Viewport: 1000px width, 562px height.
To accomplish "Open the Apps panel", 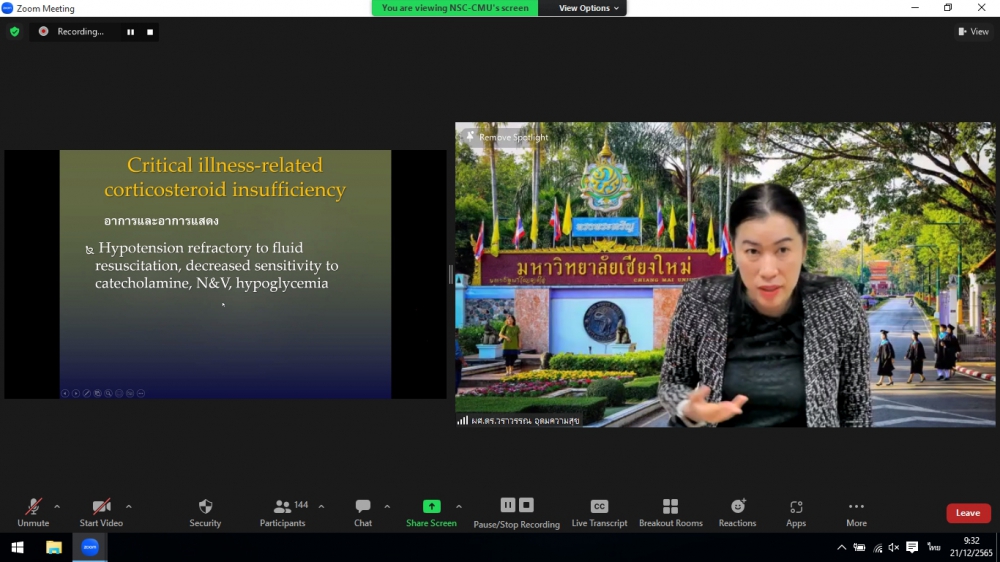I will point(796,512).
